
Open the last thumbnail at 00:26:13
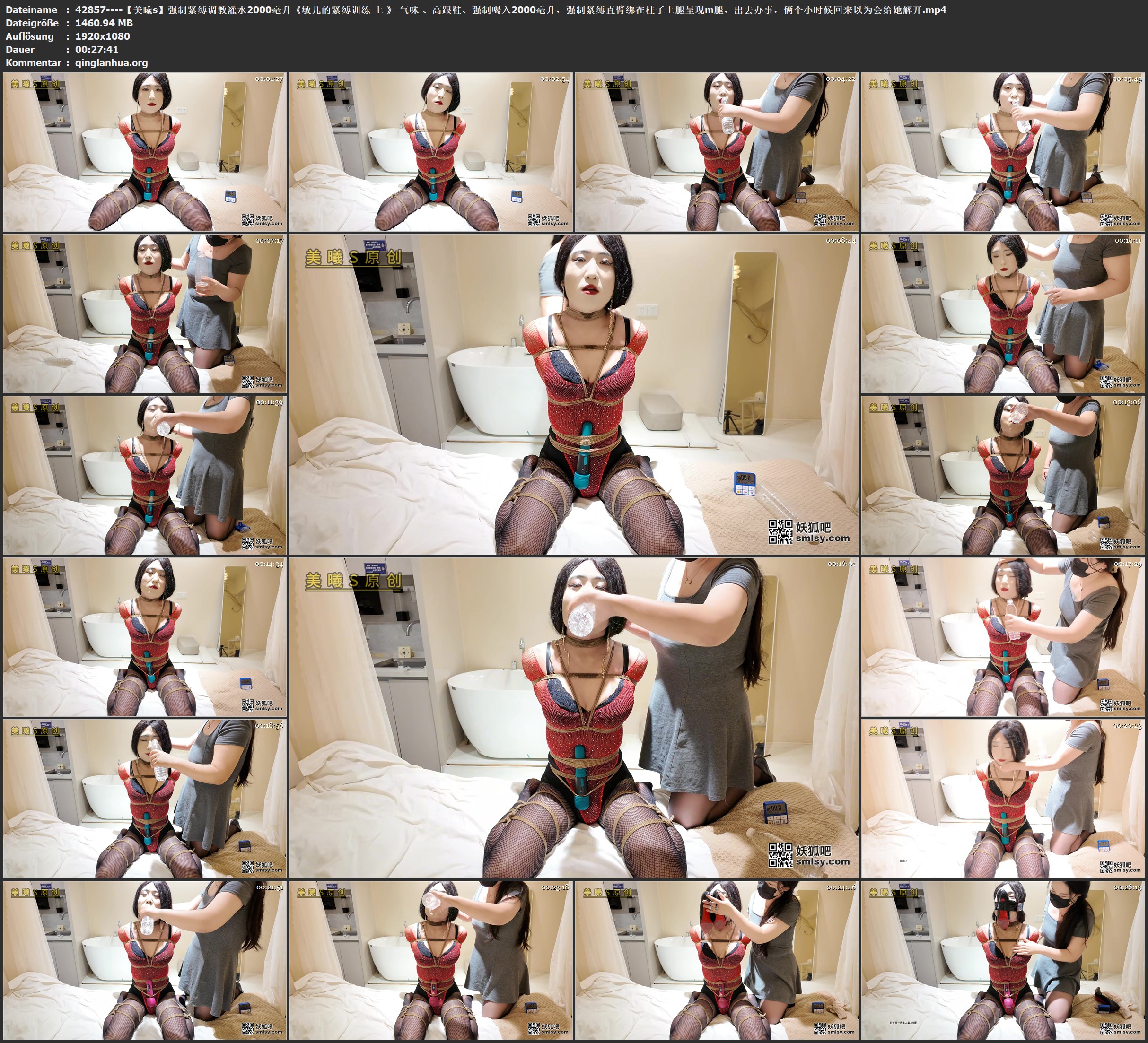coord(1003,960)
